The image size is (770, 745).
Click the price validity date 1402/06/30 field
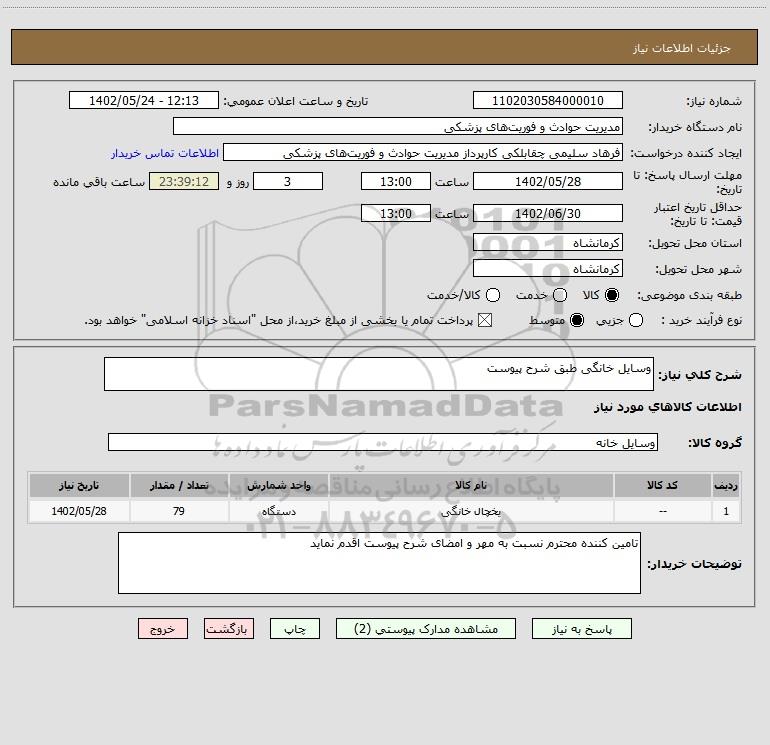click(548, 214)
